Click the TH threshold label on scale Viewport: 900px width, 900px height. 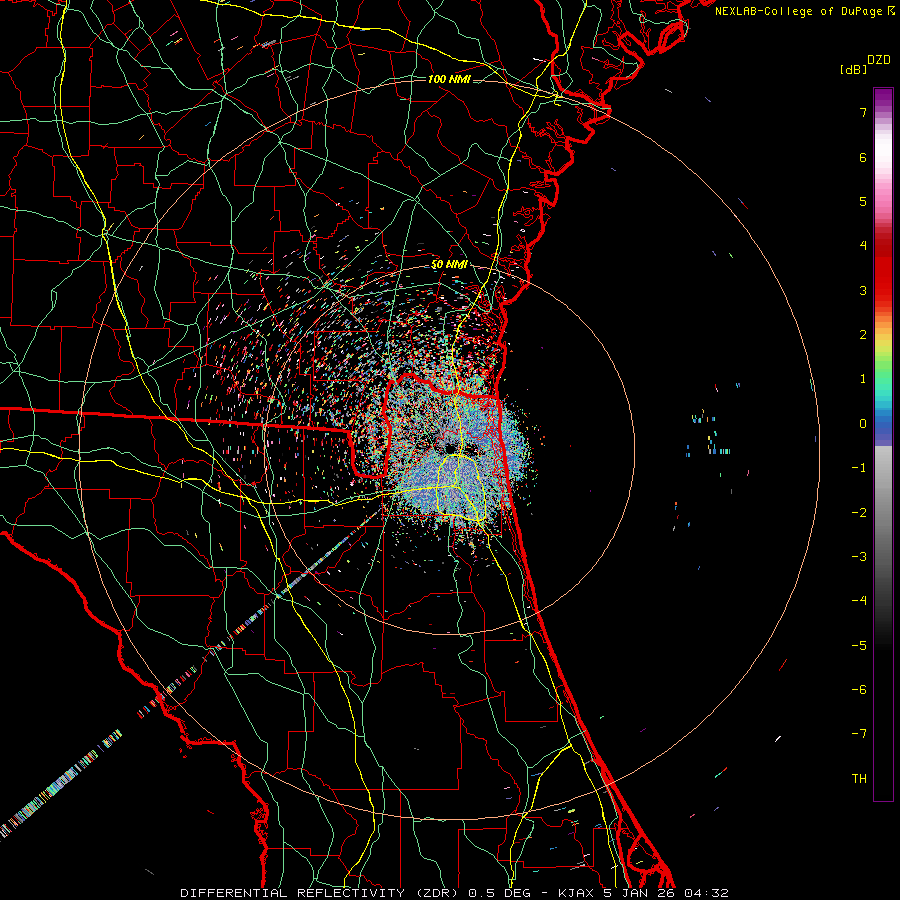(859, 778)
